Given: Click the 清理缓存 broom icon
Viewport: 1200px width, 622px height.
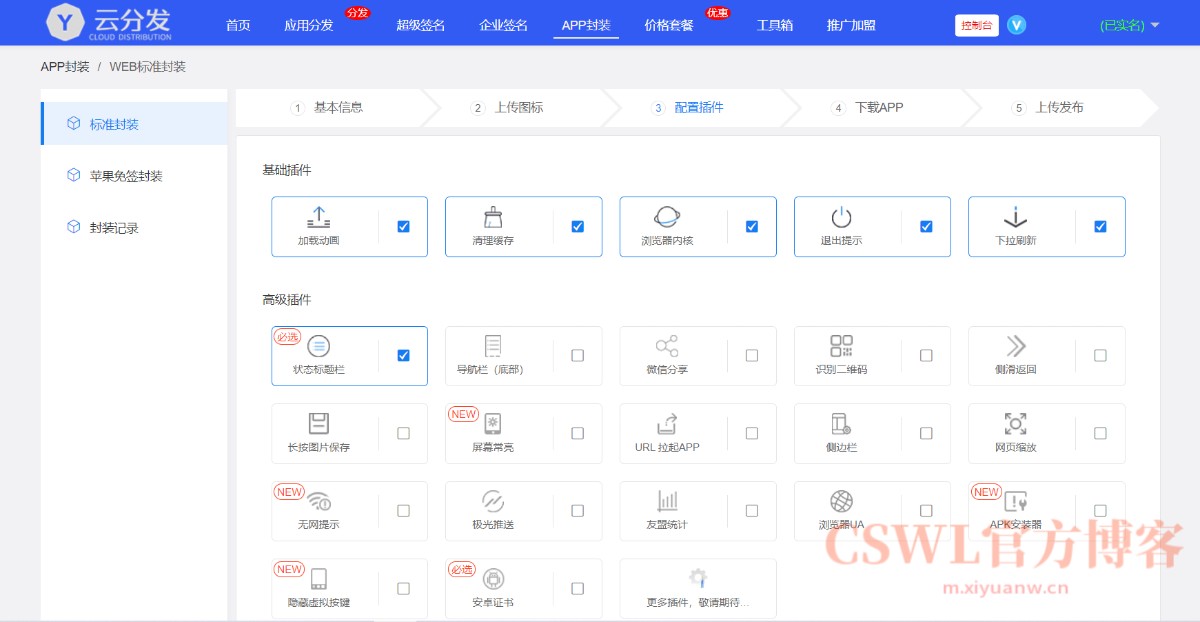Looking at the screenshot, I should coord(493,217).
